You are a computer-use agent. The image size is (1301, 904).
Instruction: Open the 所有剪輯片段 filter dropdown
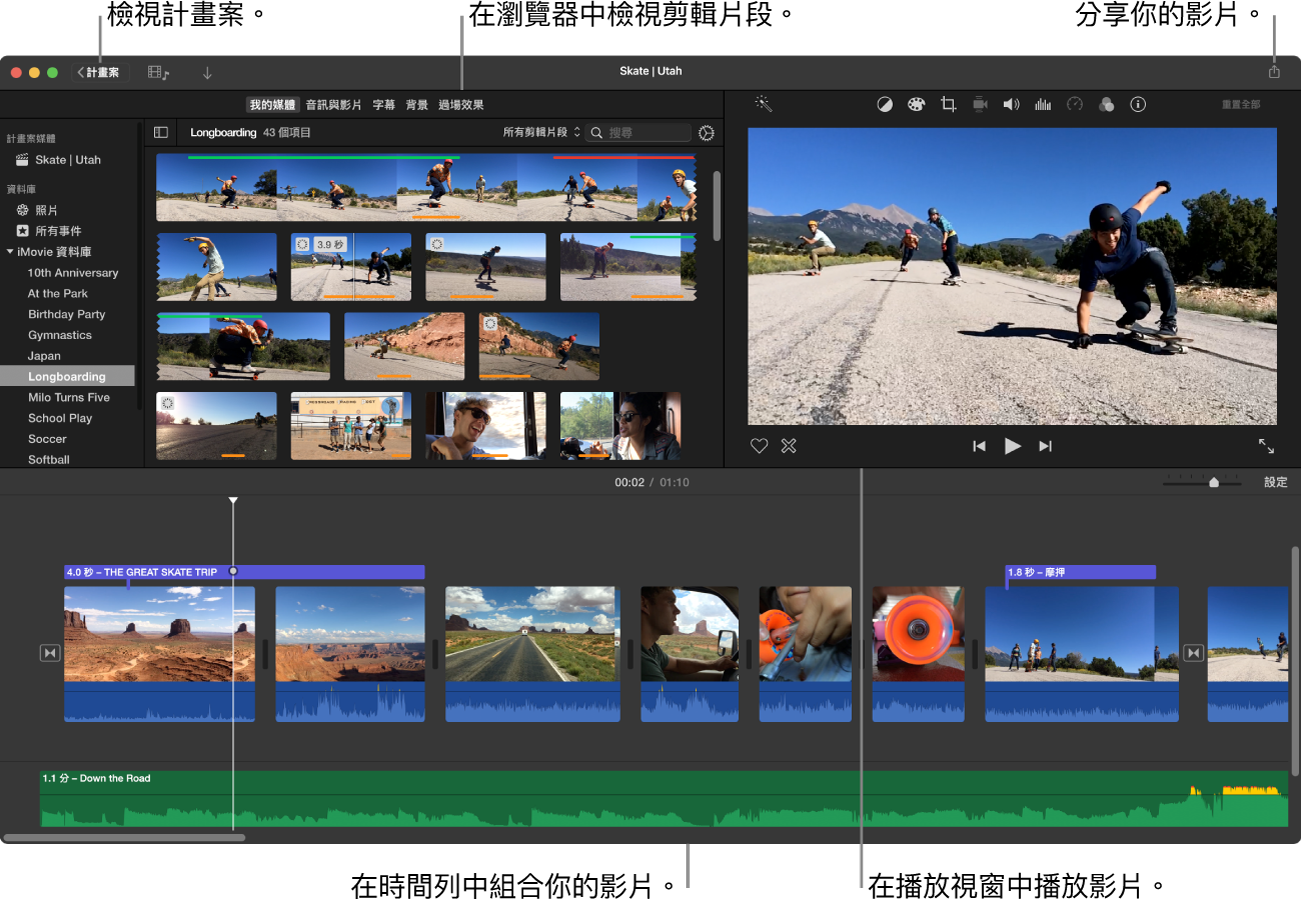541,132
